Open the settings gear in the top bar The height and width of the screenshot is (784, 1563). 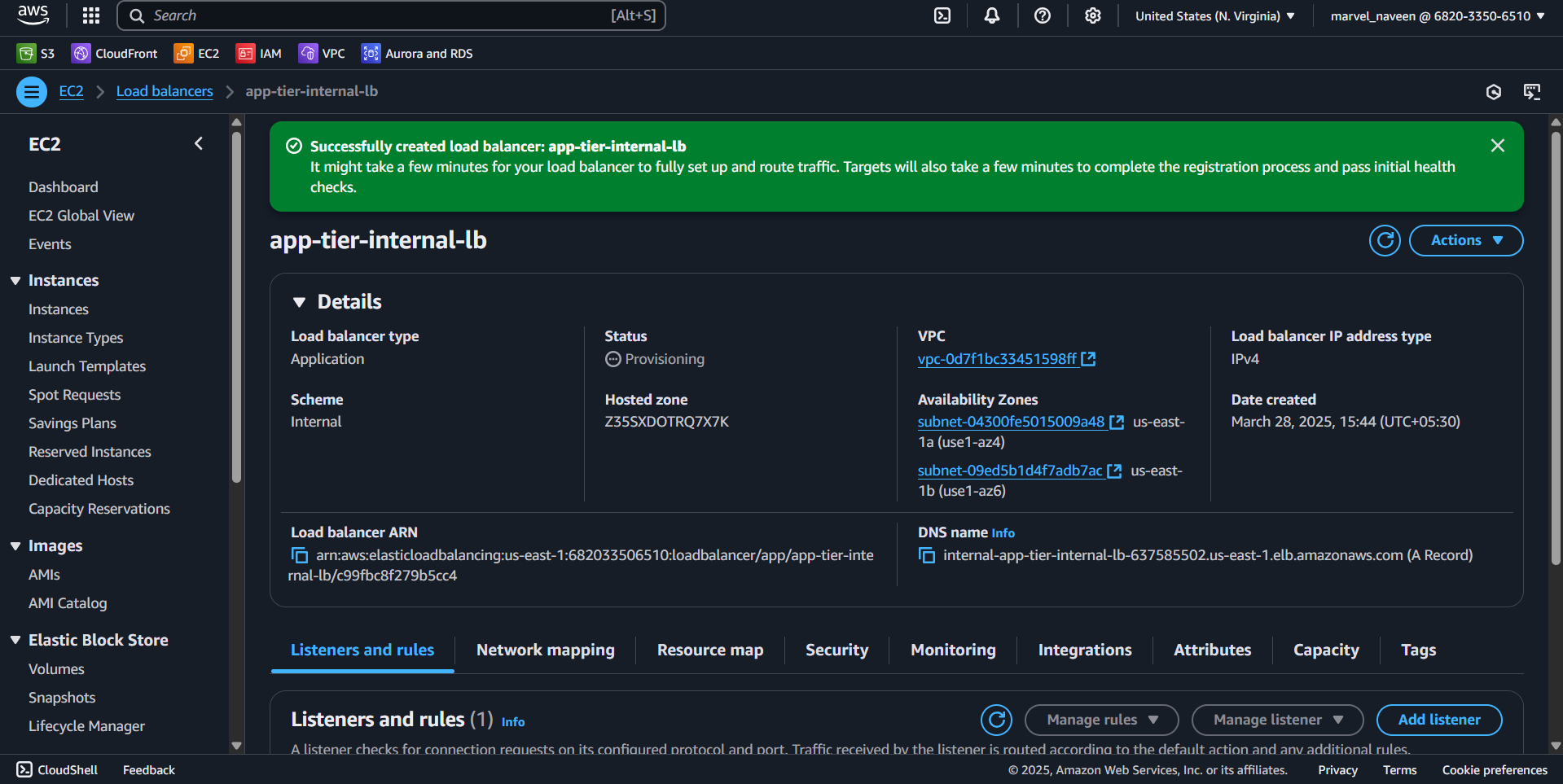tap(1093, 15)
